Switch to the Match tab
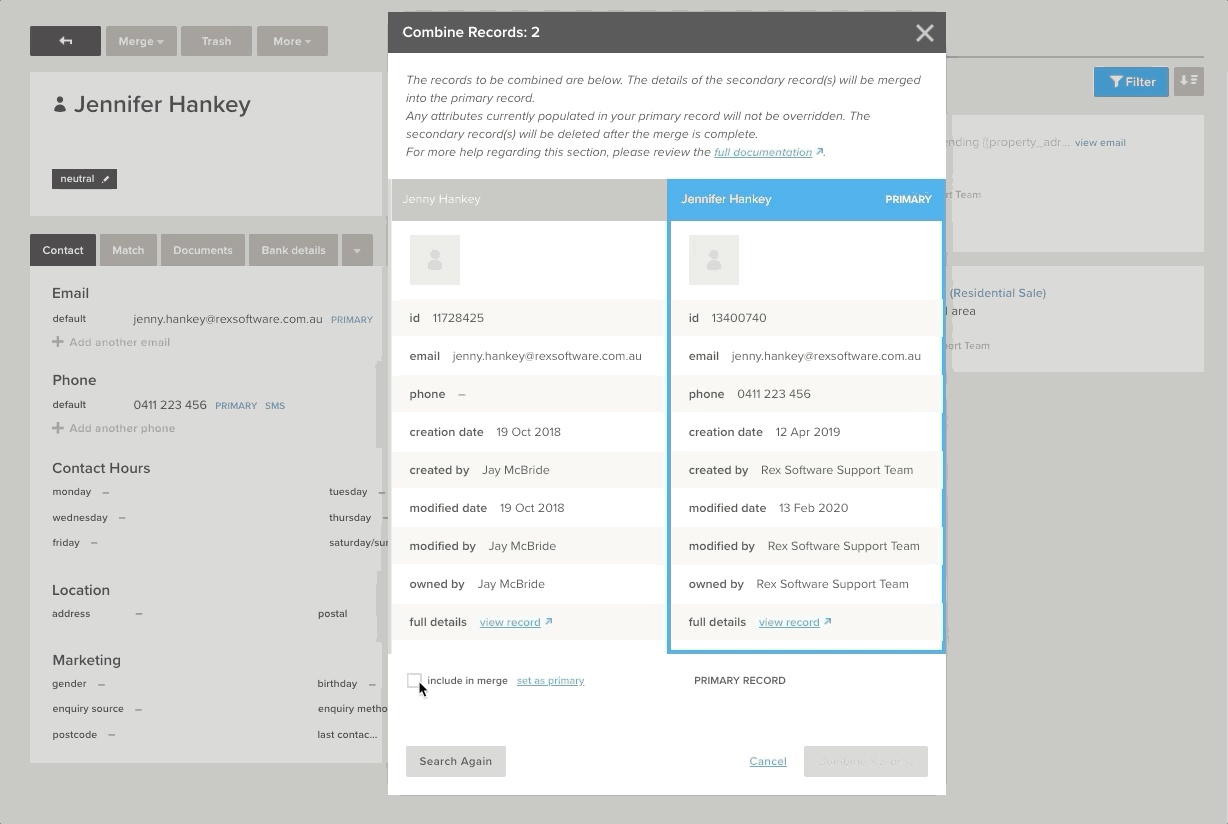Viewport: 1228px width, 824px height. (x=128, y=251)
